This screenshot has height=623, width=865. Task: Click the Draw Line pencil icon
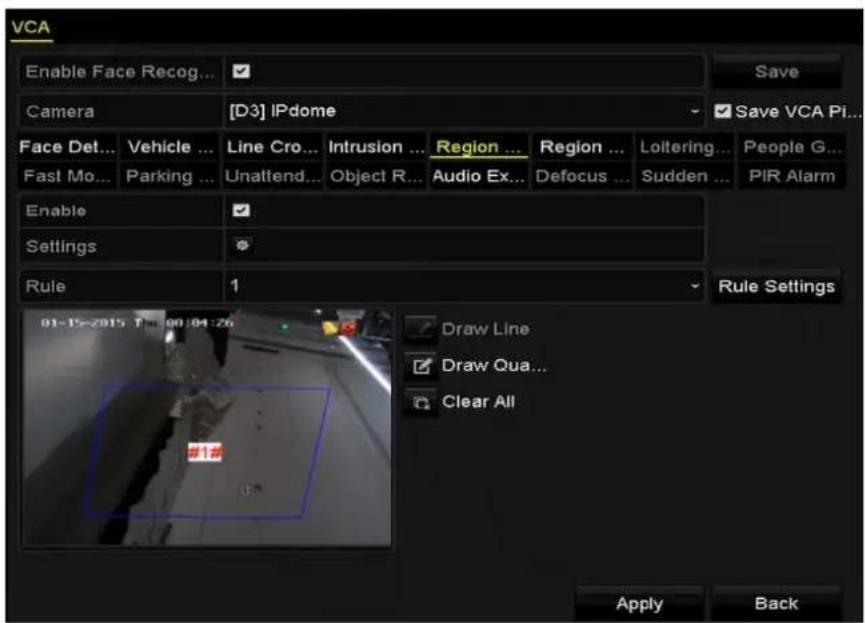pos(421,329)
